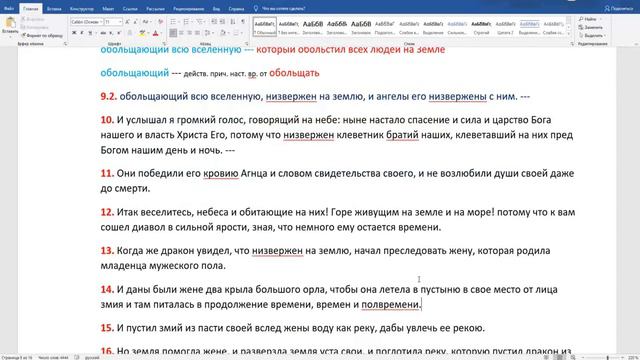Switch to the Конструктор ribbon tab
Viewport: 640px width, 360px height.
pos(82,8)
